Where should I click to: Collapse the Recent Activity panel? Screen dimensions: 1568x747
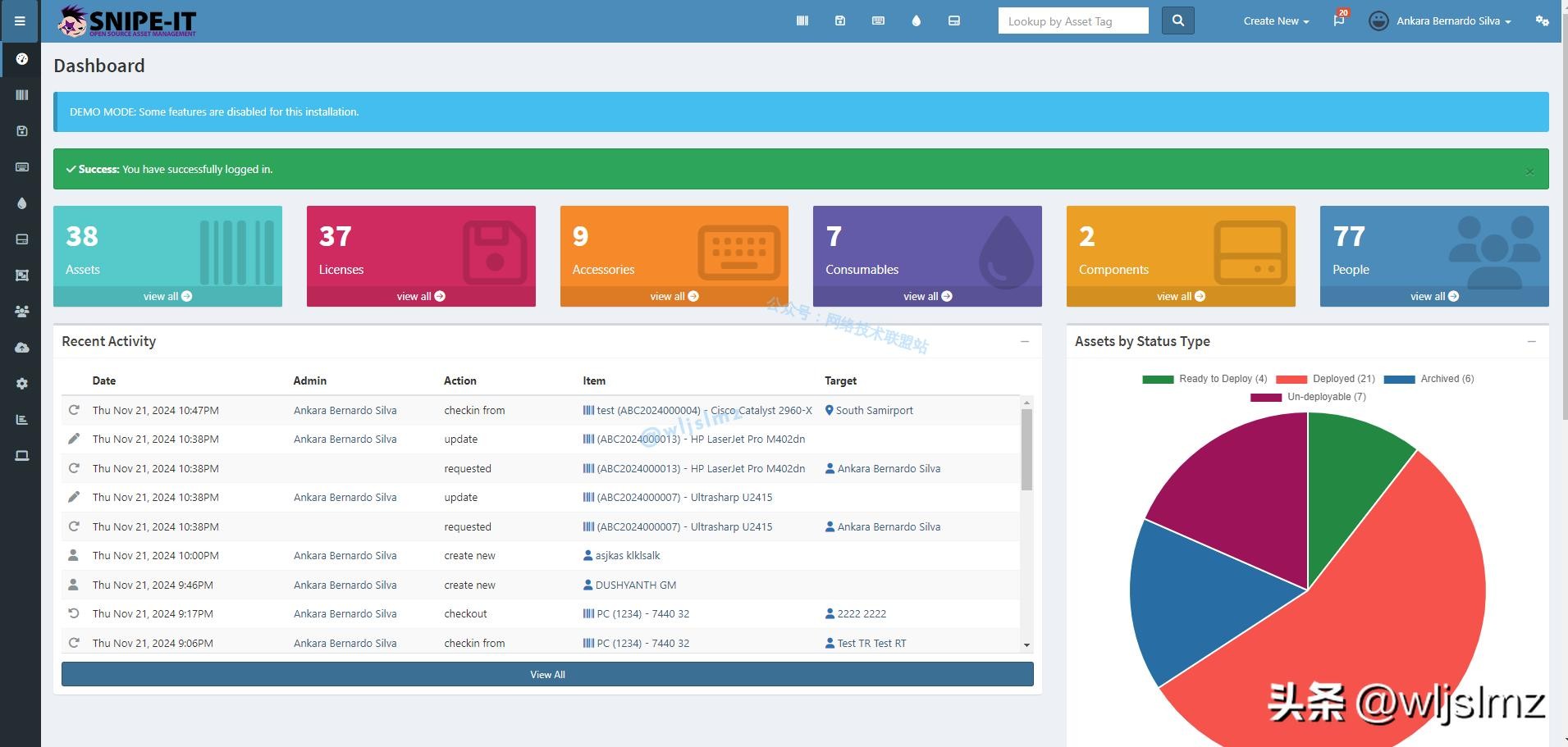point(1024,342)
